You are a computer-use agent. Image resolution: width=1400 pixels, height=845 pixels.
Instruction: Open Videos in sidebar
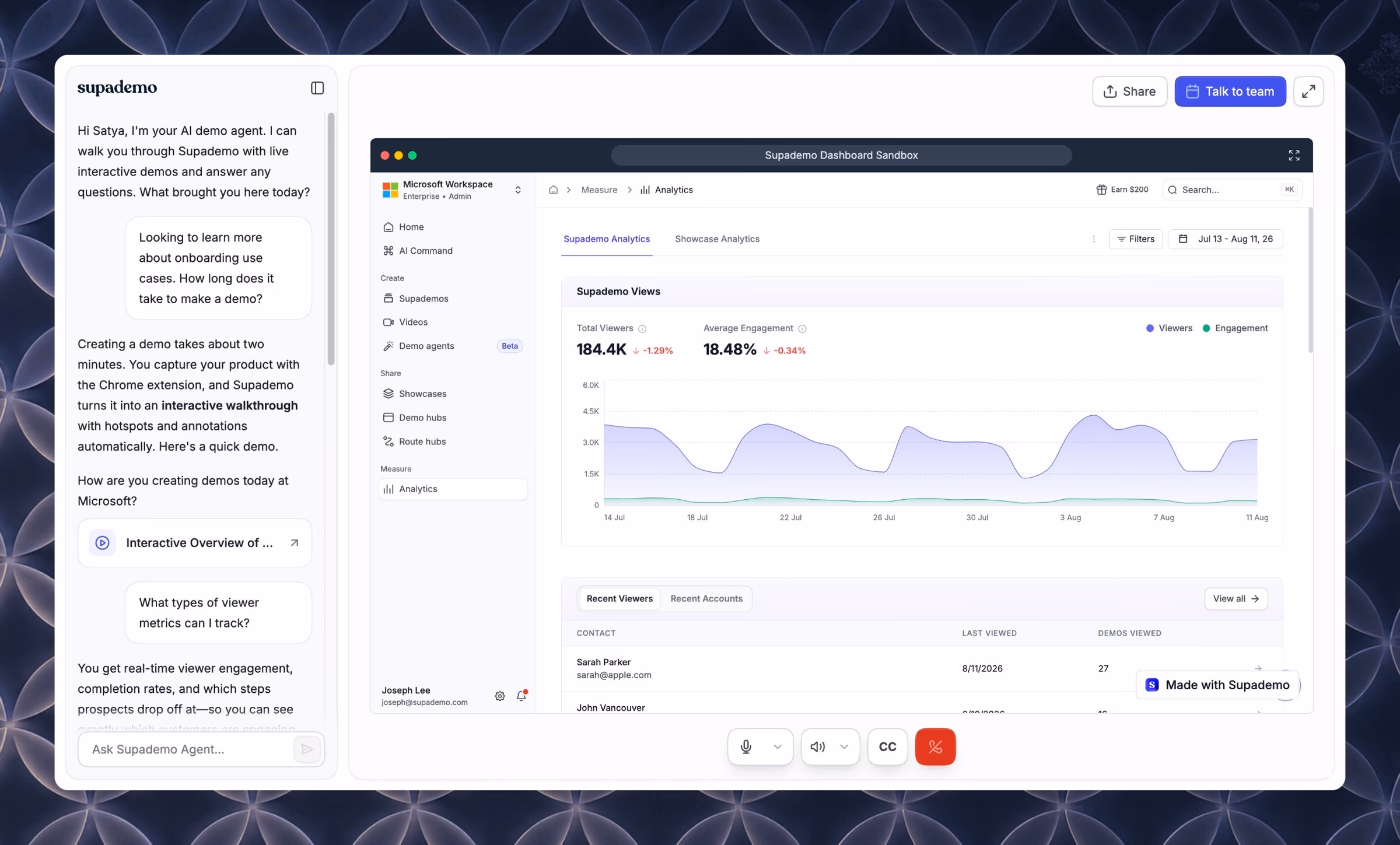(453, 322)
